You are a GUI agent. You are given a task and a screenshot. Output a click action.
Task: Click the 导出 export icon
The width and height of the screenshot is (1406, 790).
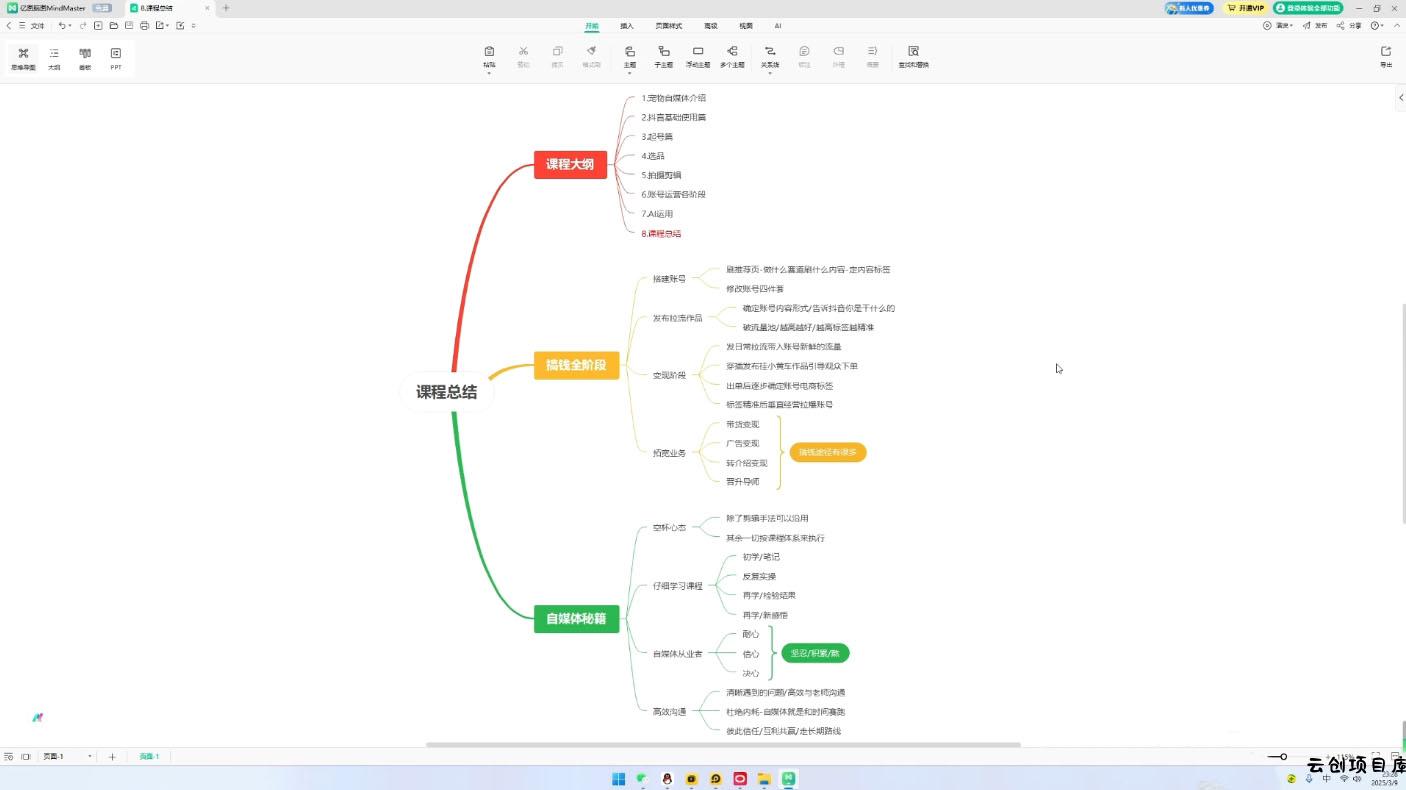pos(1385,56)
